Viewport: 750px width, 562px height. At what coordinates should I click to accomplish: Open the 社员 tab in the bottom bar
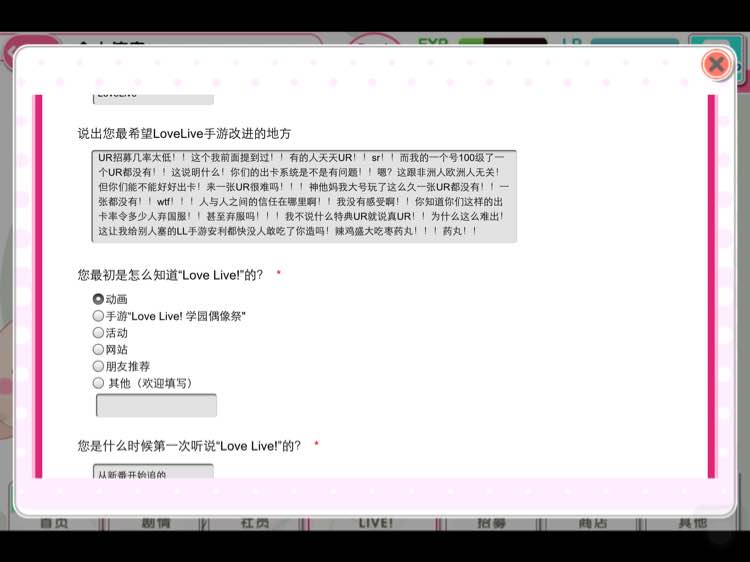pos(254,523)
